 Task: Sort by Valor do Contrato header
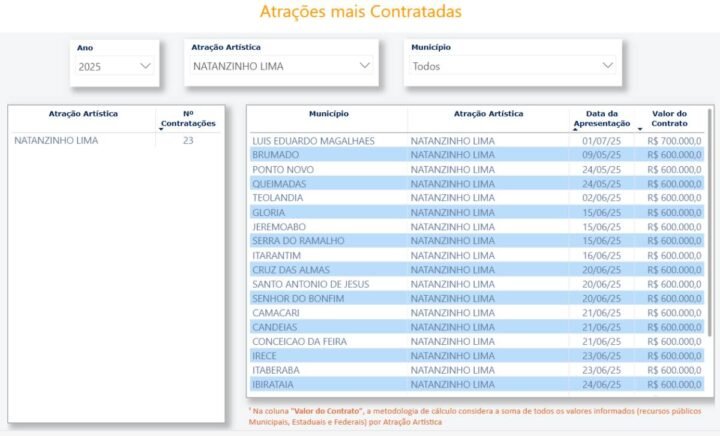pyautogui.click(x=669, y=118)
